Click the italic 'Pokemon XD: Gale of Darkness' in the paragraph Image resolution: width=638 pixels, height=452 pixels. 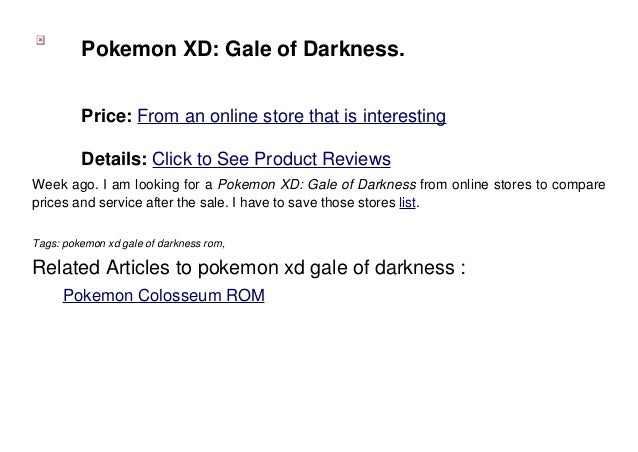[x=317, y=185]
